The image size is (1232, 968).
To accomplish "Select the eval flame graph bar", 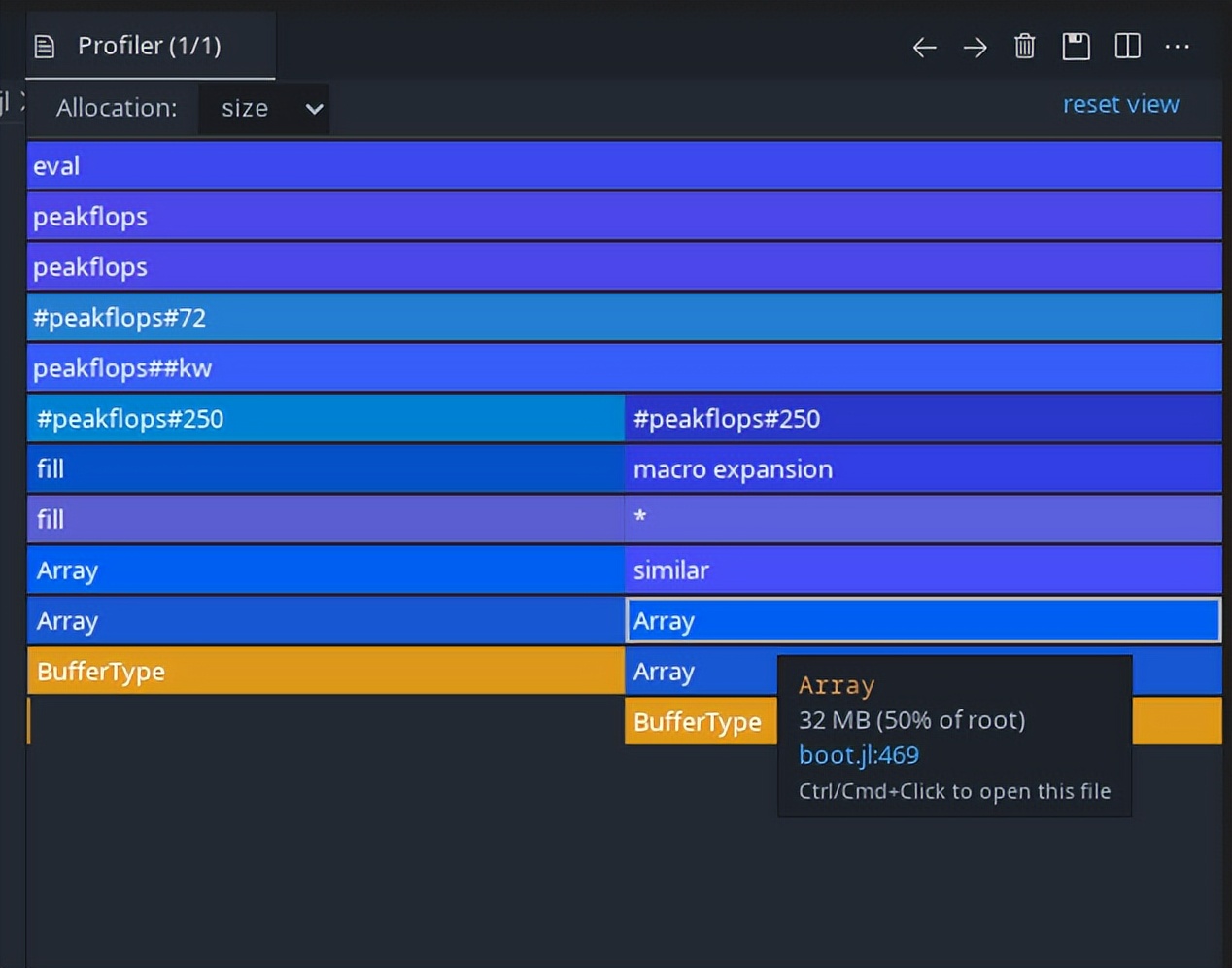I will (625, 165).
